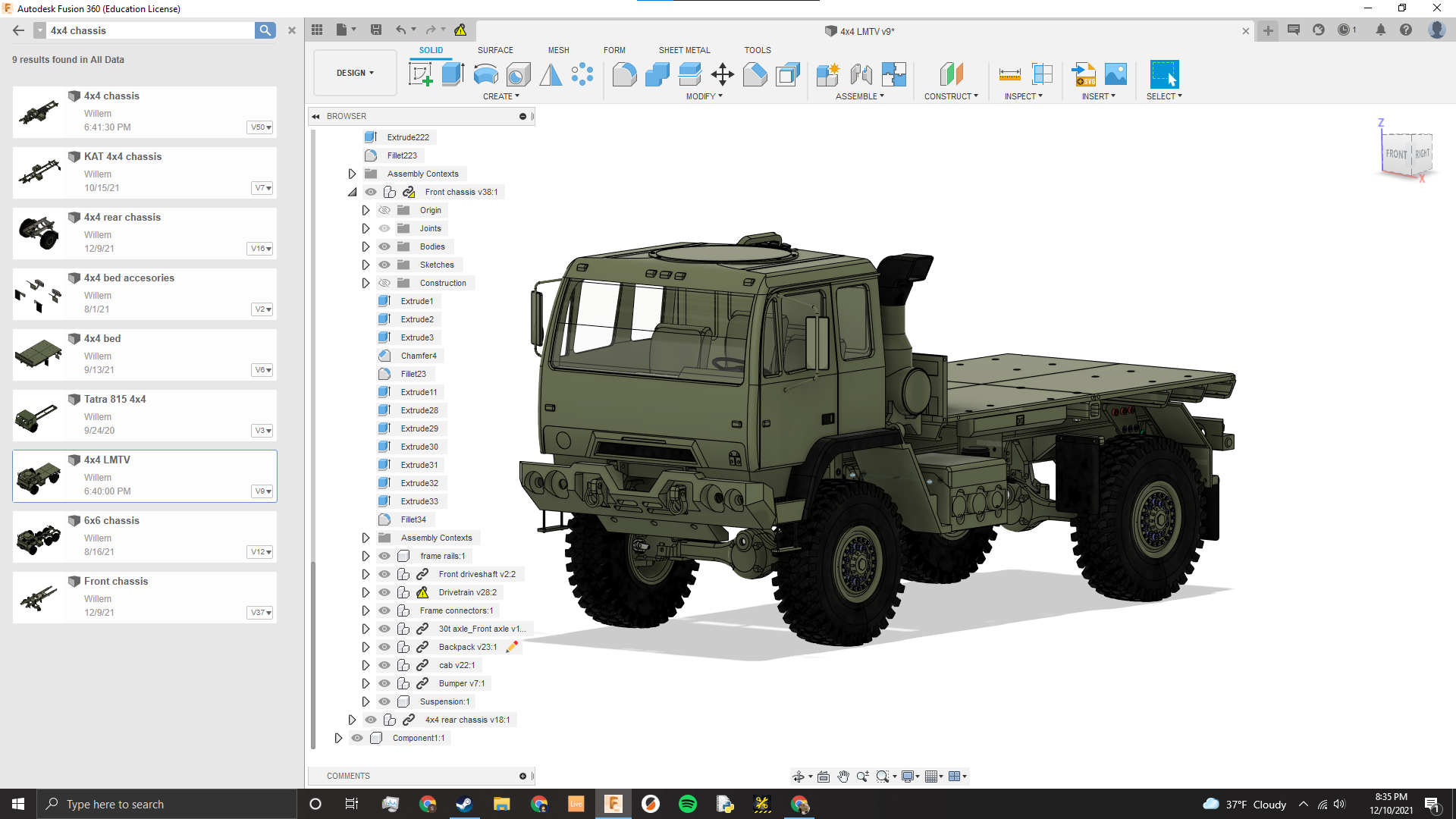Screen dimensions: 1456x819
Task: Click the warning triangle in toolbar
Action: pos(460,30)
